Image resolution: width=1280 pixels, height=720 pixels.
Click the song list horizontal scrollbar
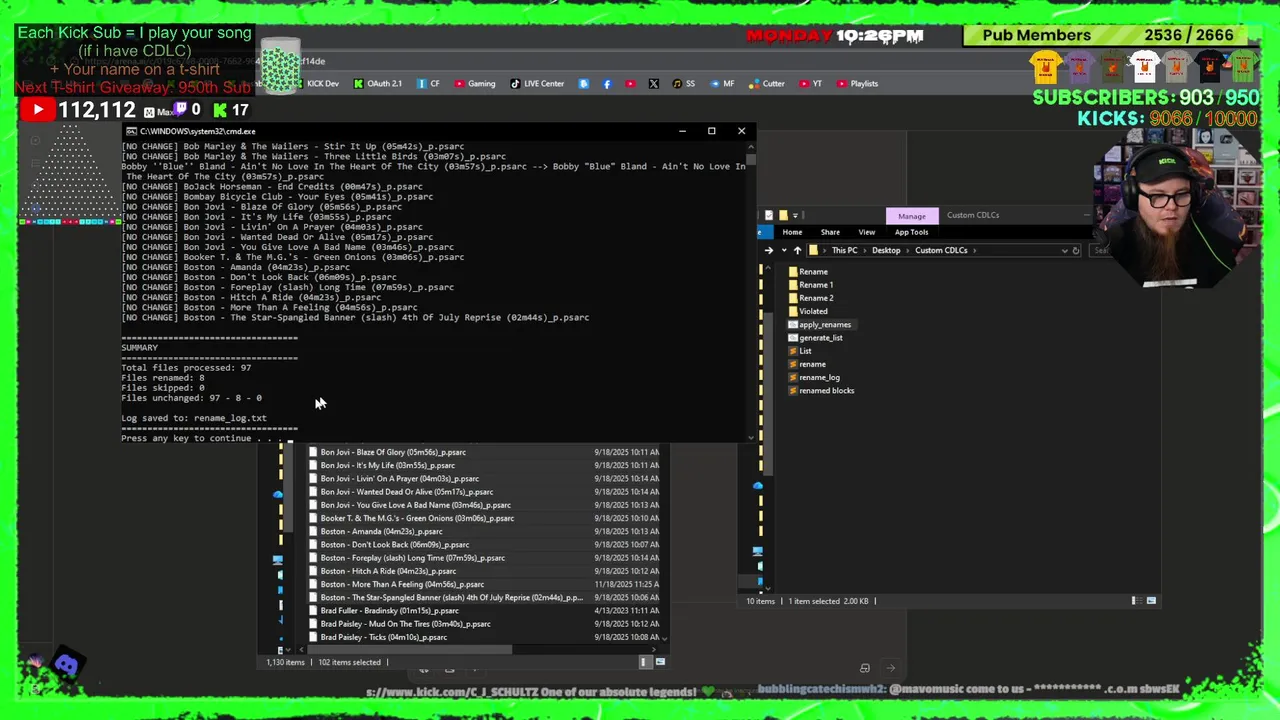(410, 649)
